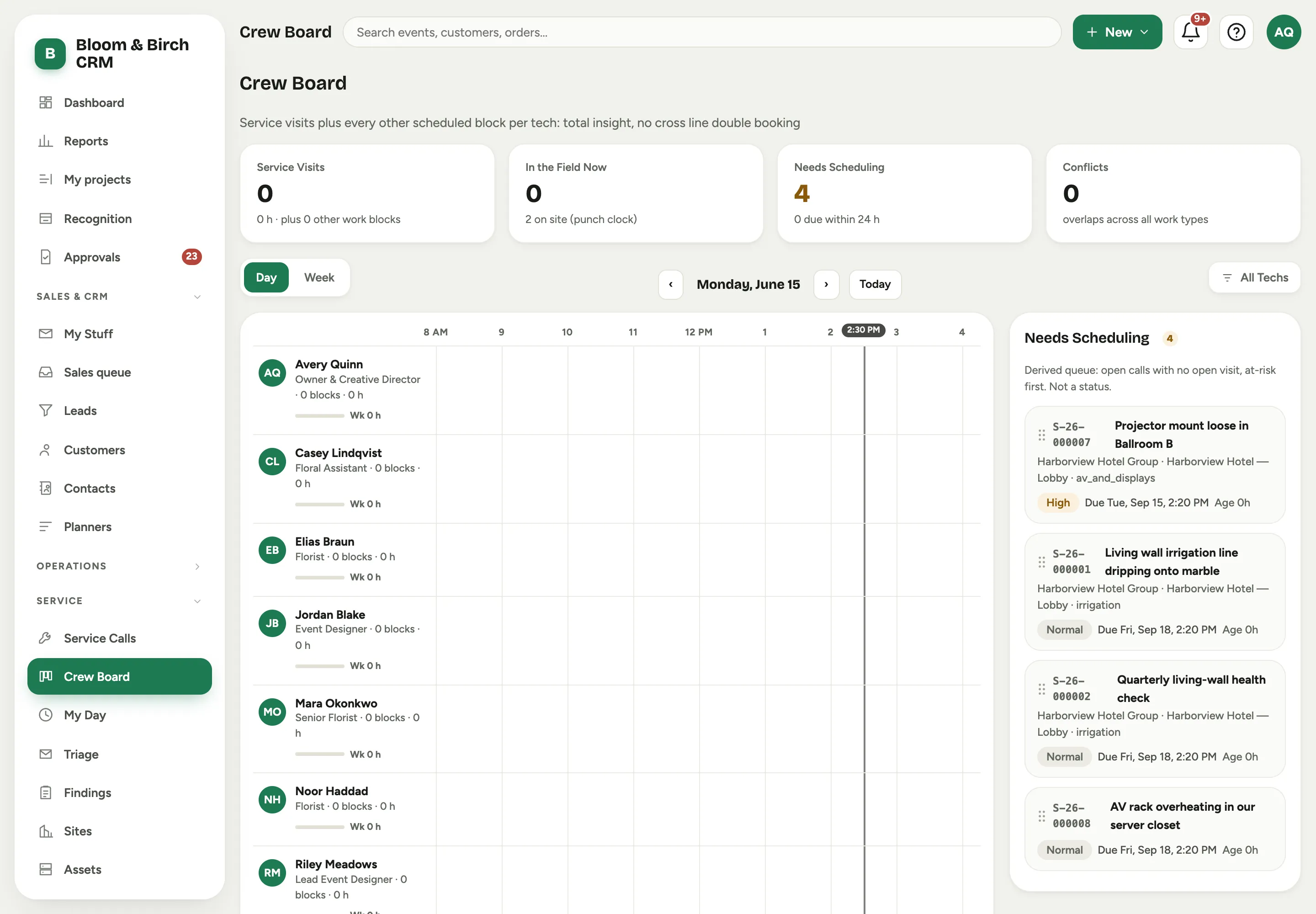Open Approvals with the 23 badge

[x=120, y=257]
